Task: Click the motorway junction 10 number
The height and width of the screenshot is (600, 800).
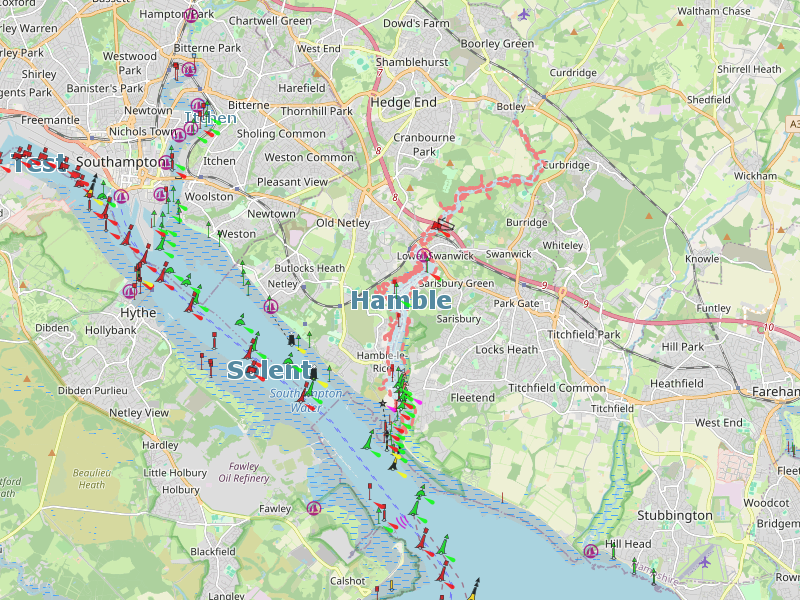Action: tap(767, 327)
